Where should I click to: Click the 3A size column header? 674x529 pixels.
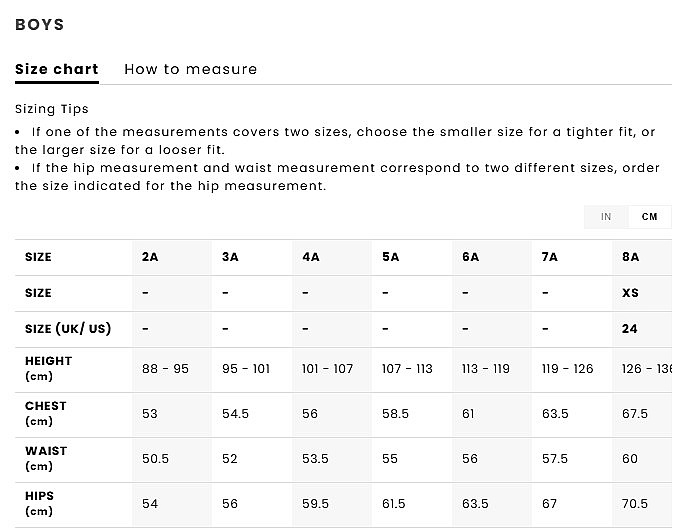click(230, 257)
